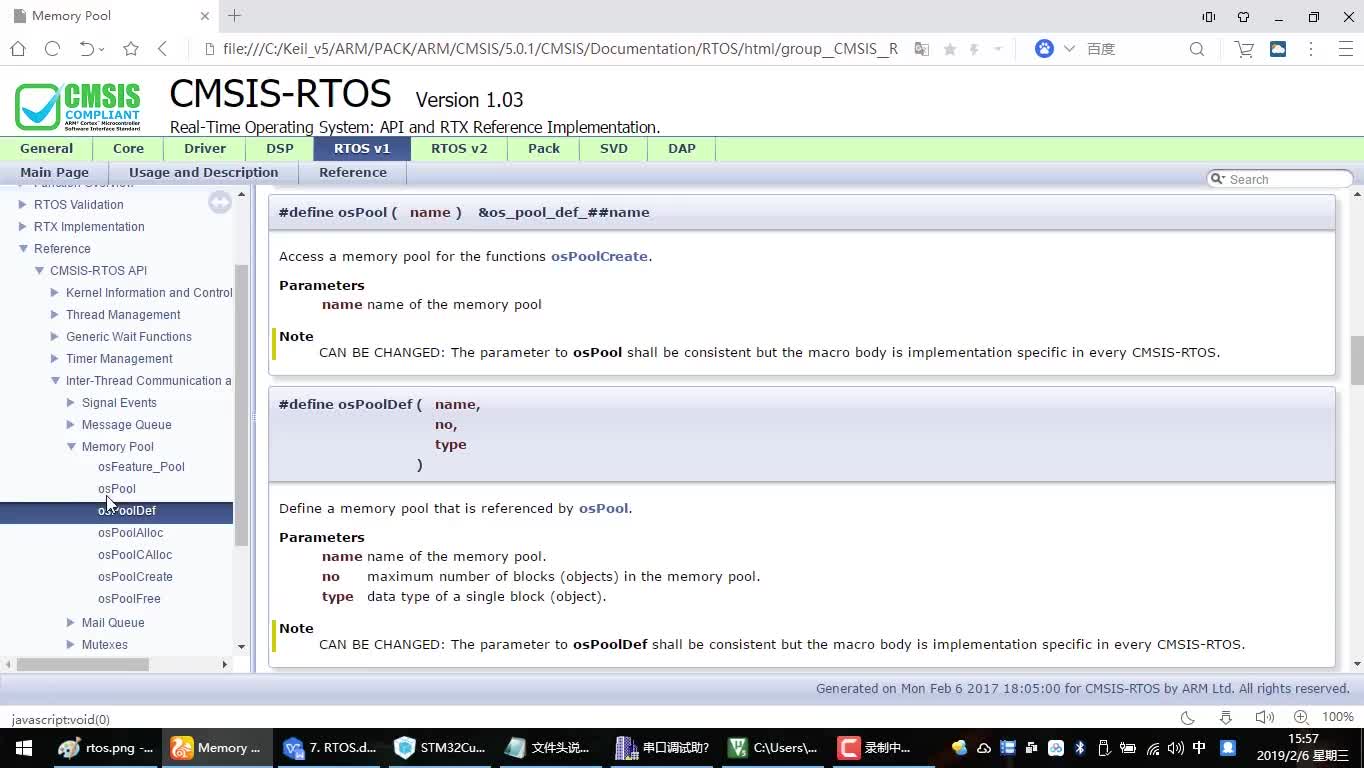Click the sync toggle arrows in navigation pane

pos(220,203)
